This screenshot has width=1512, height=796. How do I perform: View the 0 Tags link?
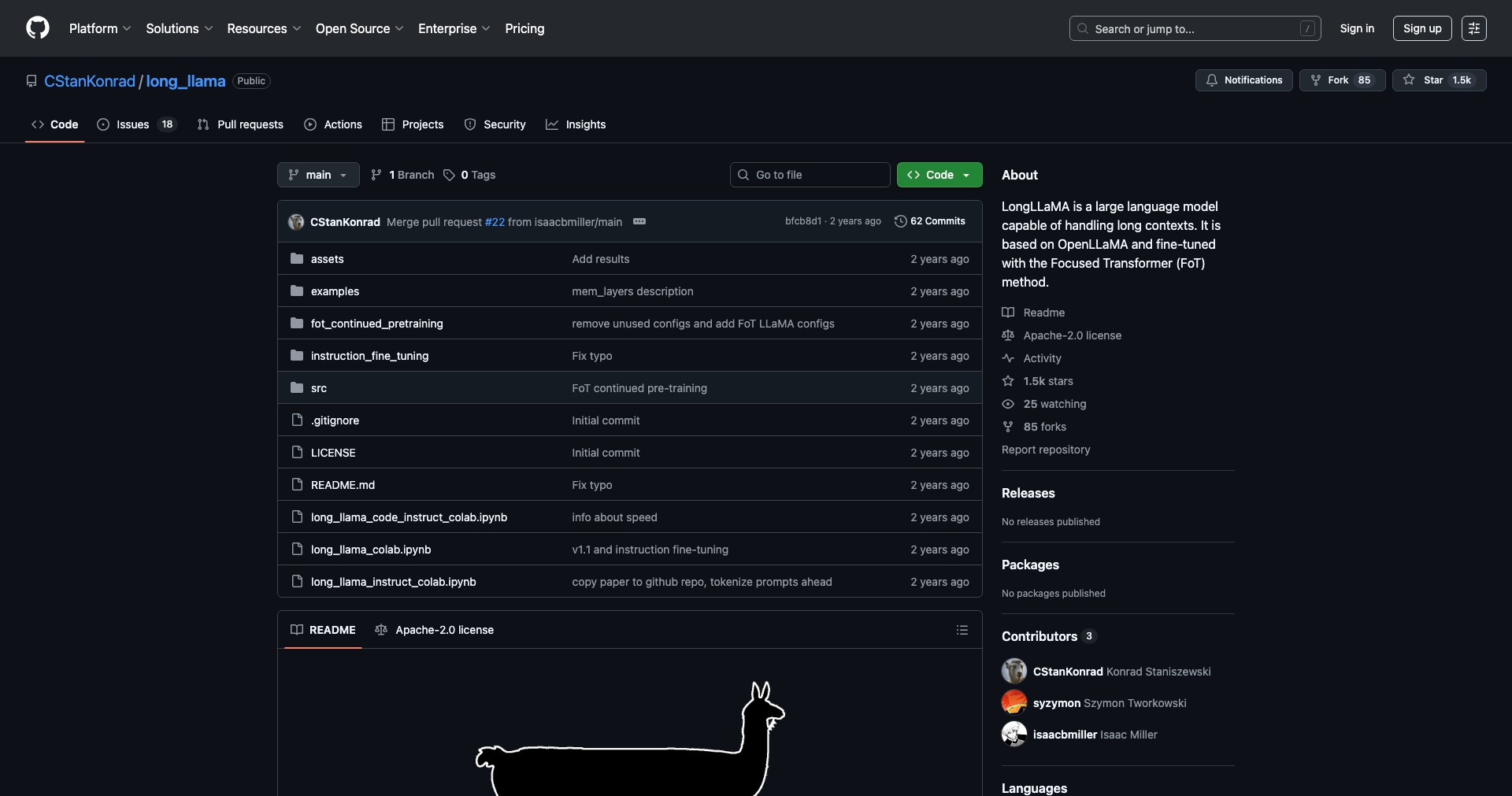pos(469,175)
